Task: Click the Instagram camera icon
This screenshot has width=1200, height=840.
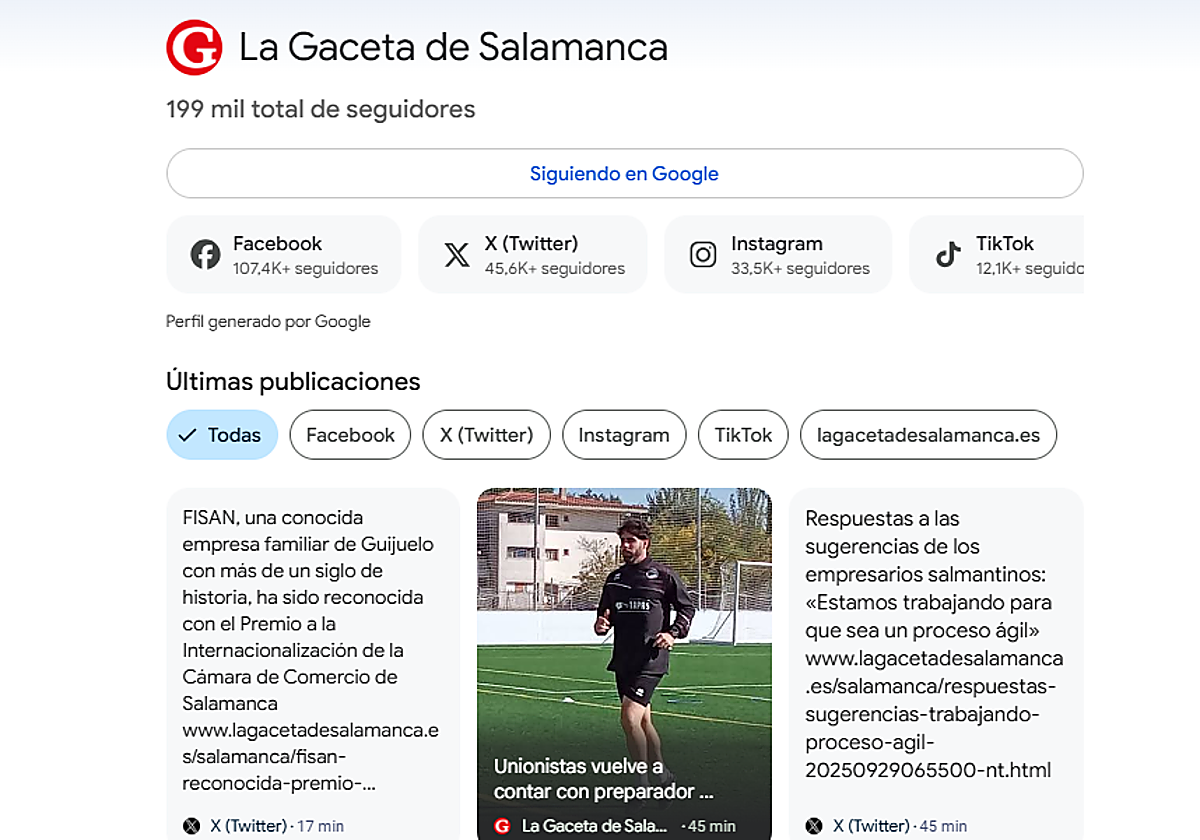Action: click(x=703, y=254)
